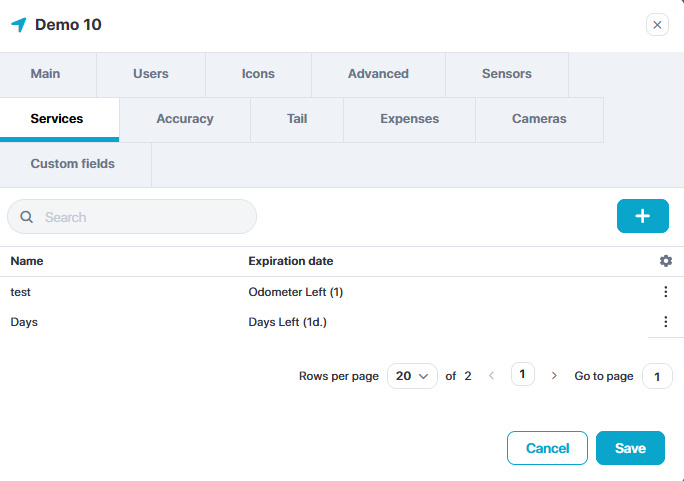Switch to the Expenses tab
The image size is (684, 481).
[409, 119]
